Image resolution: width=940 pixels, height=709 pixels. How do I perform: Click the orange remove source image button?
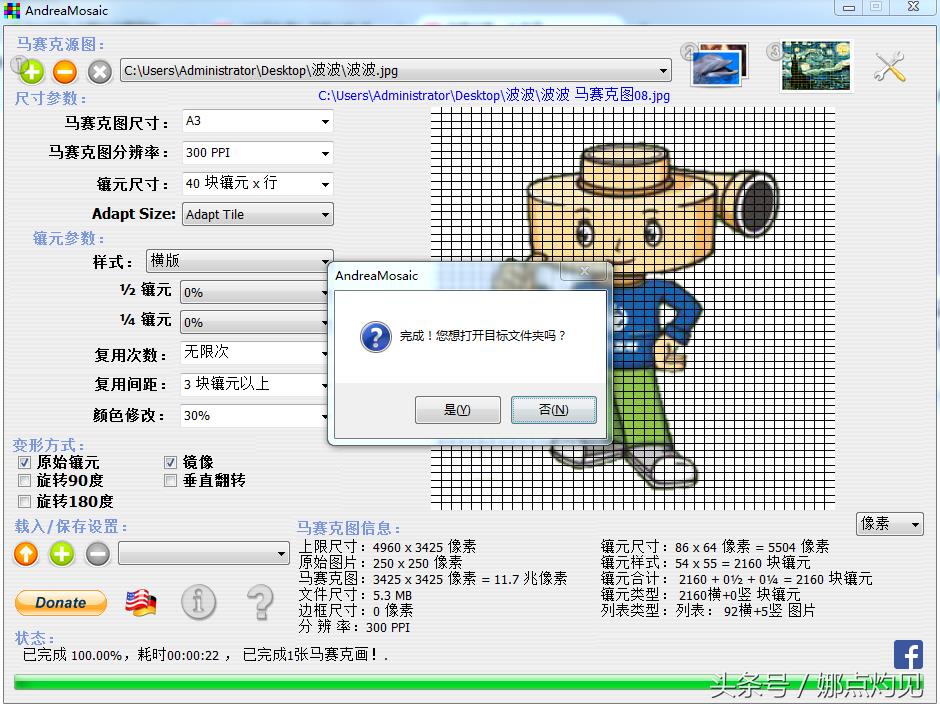65,71
